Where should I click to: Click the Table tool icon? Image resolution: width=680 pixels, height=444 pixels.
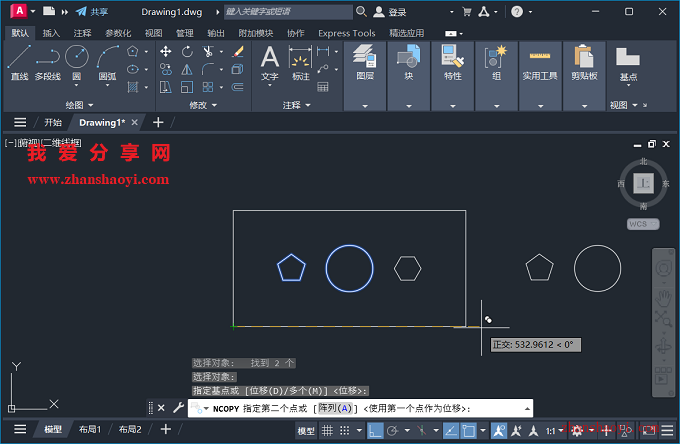coord(323,87)
